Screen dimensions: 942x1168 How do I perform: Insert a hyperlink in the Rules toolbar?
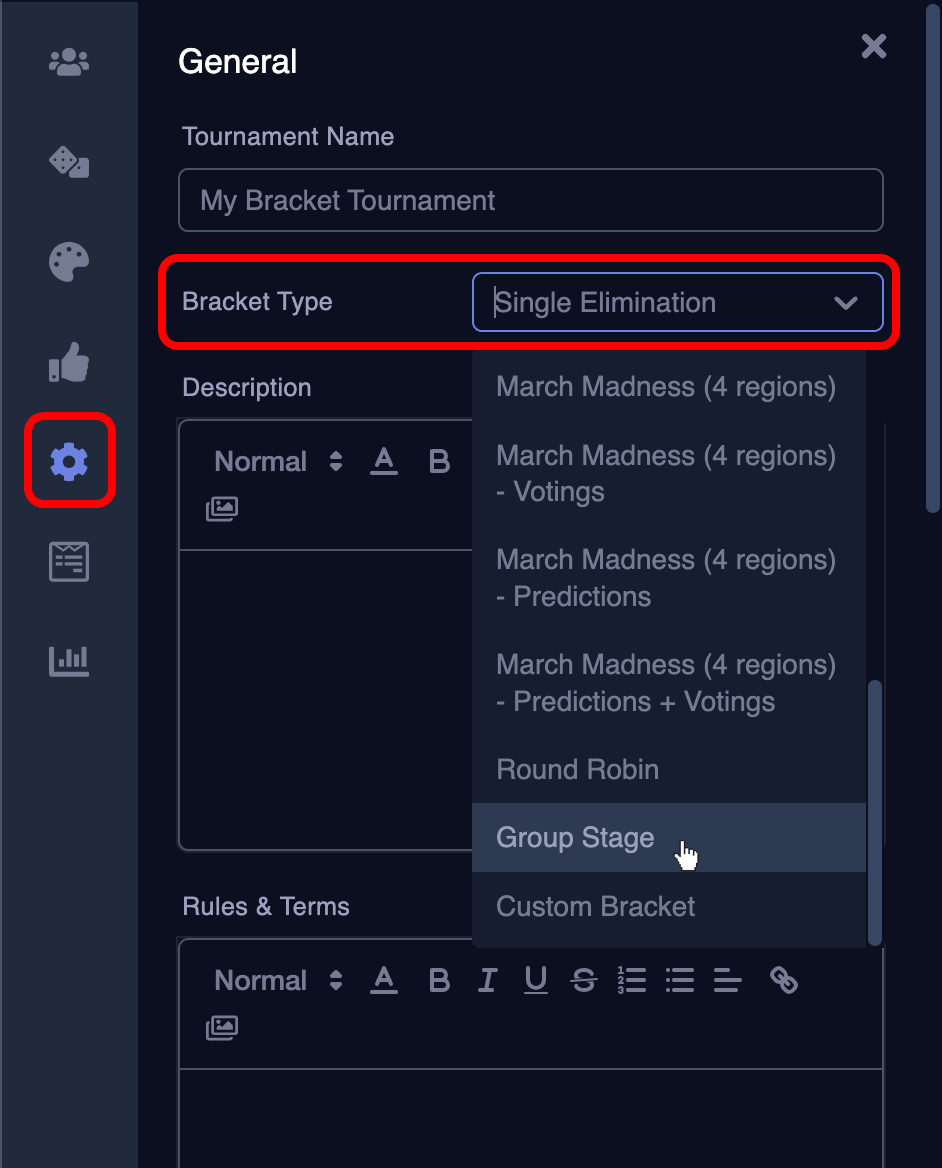(x=785, y=980)
